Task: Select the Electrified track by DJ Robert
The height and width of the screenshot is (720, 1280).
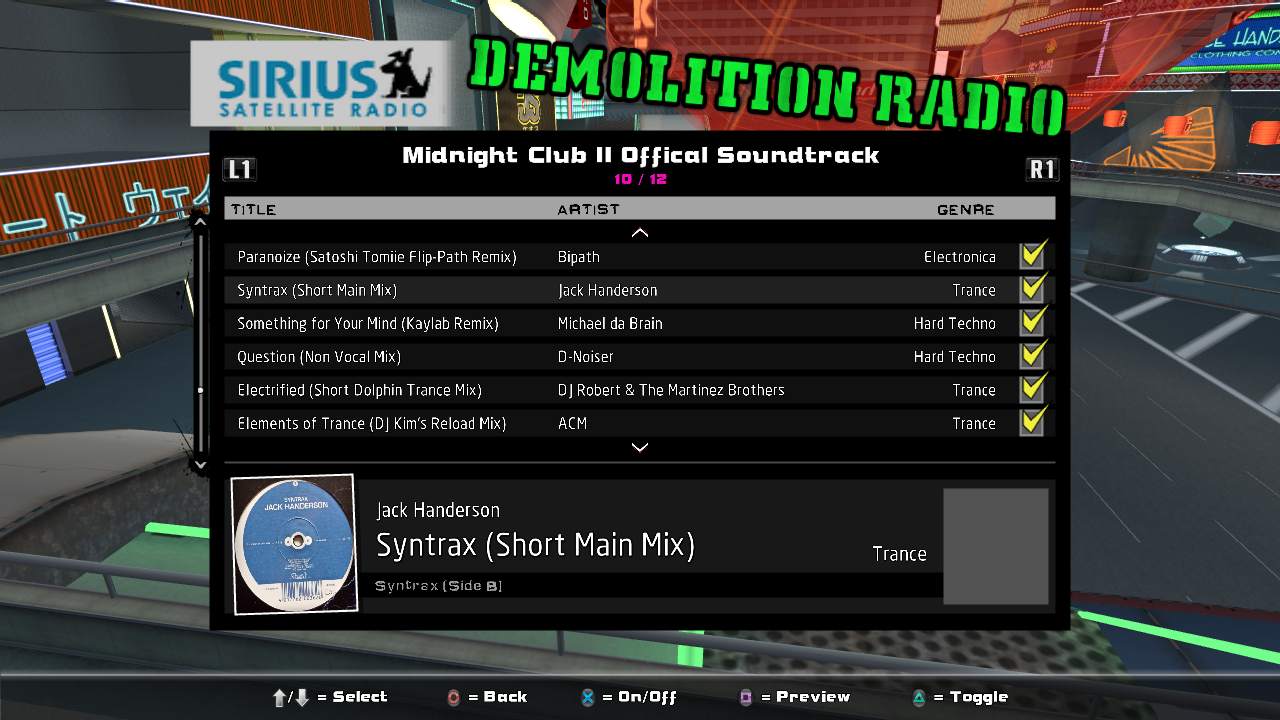Action: (359, 390)
